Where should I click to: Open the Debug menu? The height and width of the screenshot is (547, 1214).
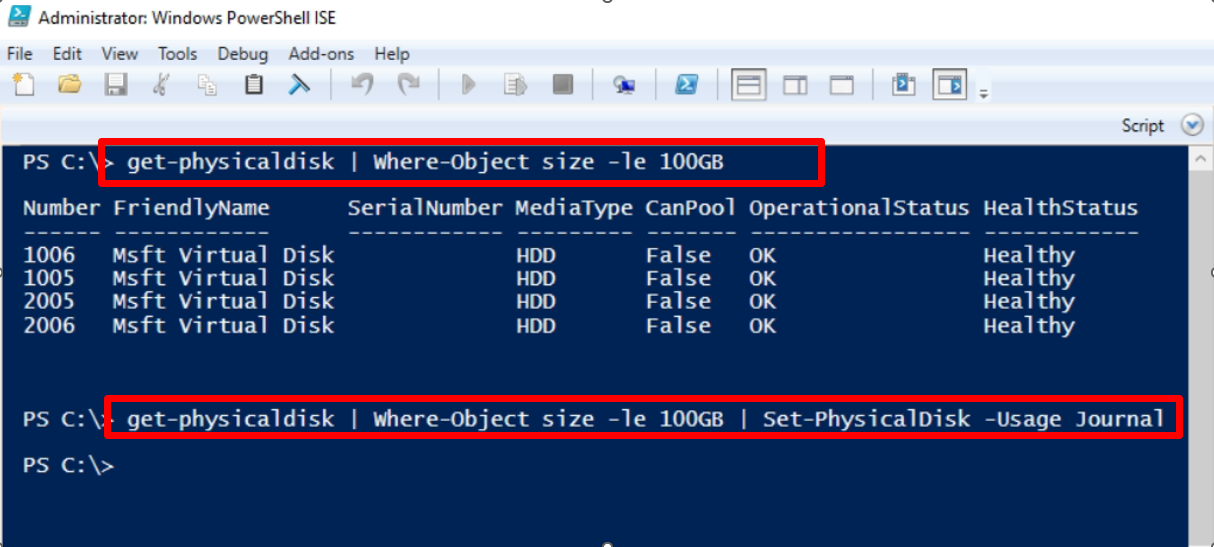coord(243,54)
